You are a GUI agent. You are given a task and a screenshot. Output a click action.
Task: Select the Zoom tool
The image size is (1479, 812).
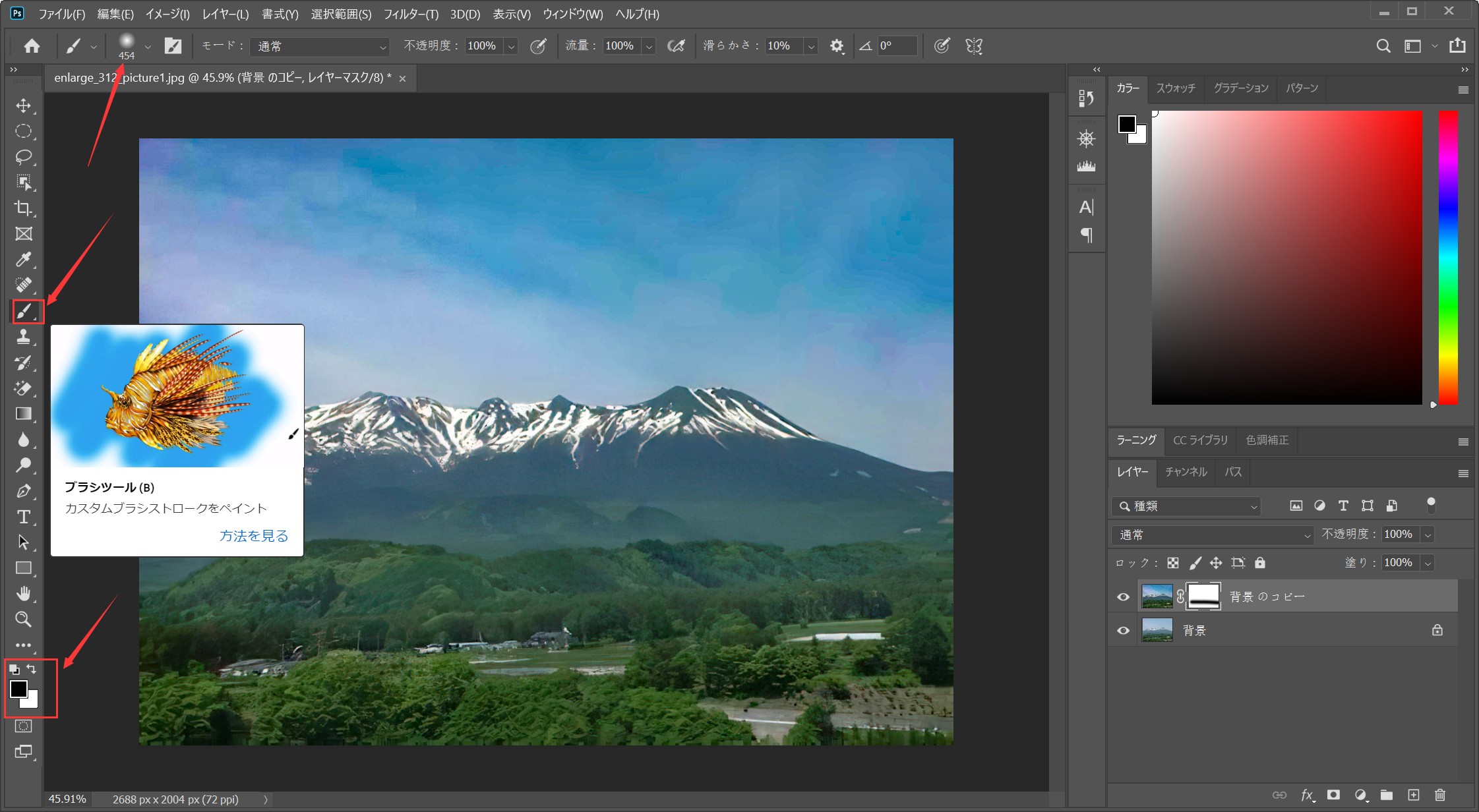click(x=23, y=620)
